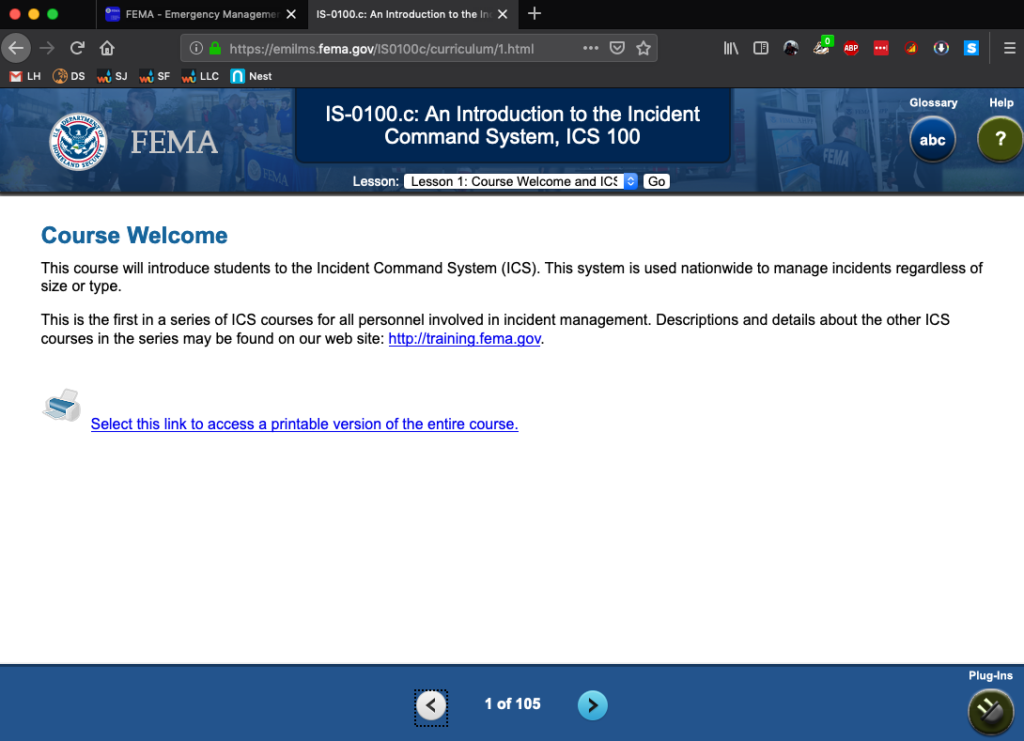Open Adblock Plus extension icon
This screenshot has width=1024, height=741.
pyautogui.click(x=851, y=48)
